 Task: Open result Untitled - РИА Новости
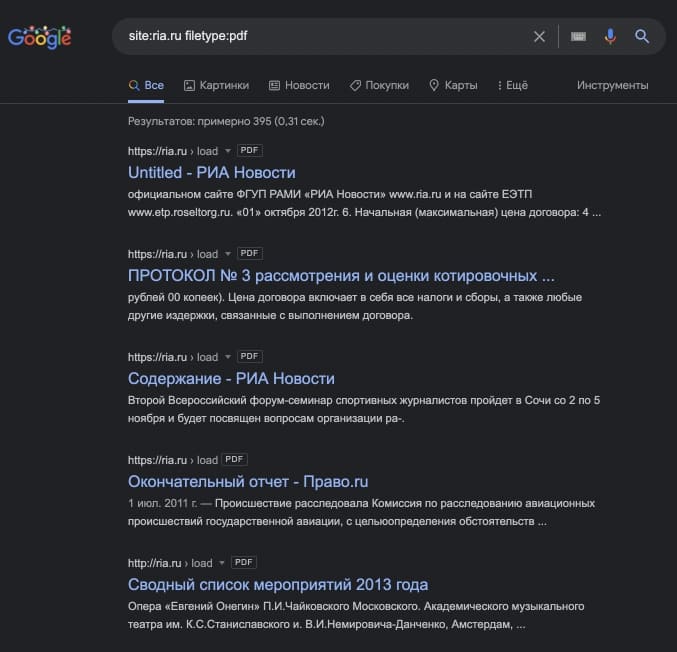pos(212,173)
